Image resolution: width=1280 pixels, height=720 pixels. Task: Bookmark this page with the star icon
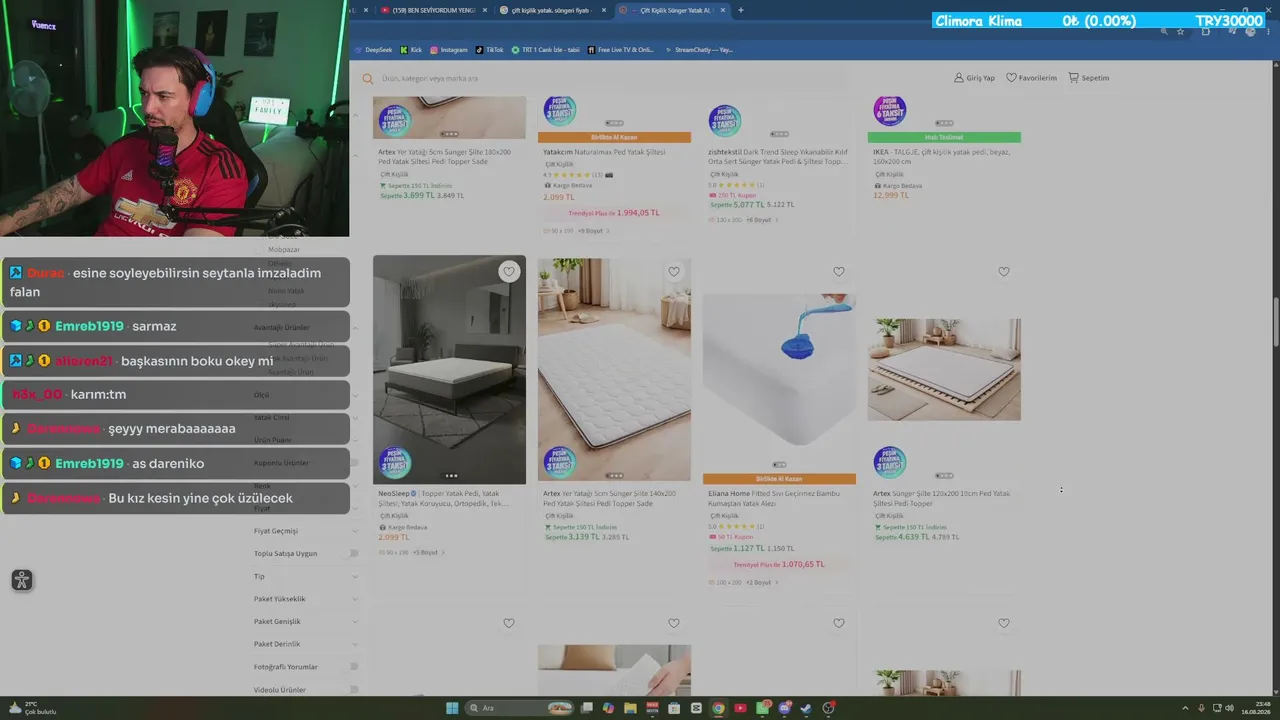(1180, 31)
